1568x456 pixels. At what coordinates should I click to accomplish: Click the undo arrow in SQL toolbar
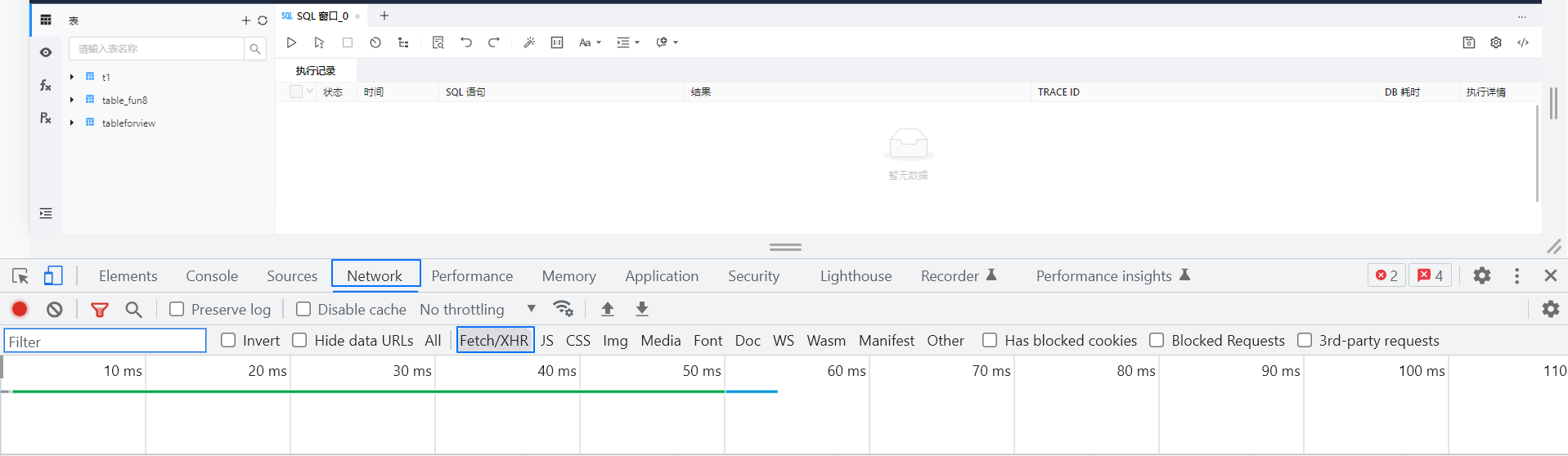[x=466, y=42]
